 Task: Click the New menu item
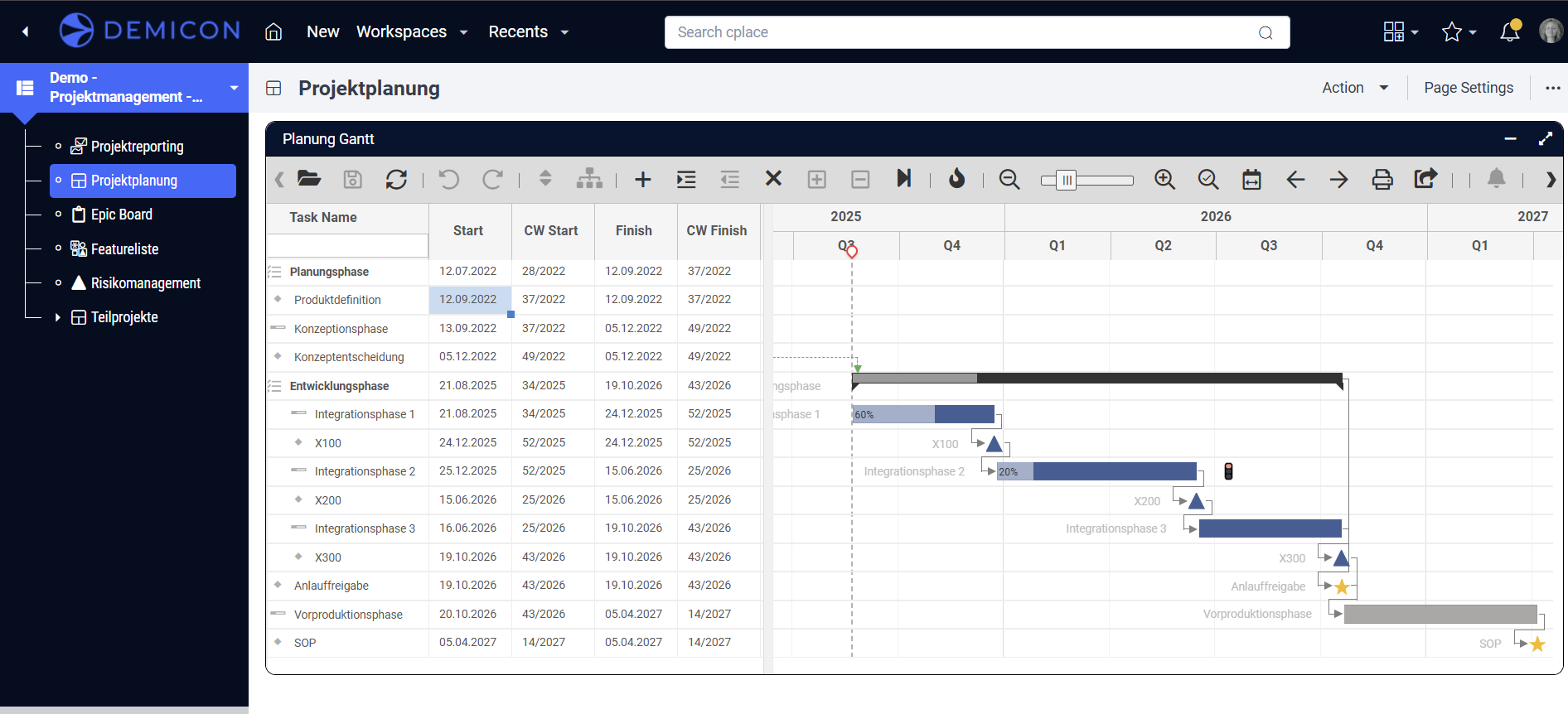[322, 31]
